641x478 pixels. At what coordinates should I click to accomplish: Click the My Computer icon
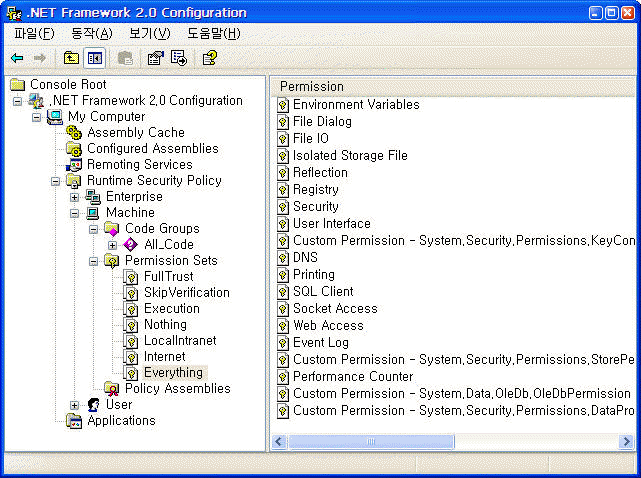coord(54,117)
